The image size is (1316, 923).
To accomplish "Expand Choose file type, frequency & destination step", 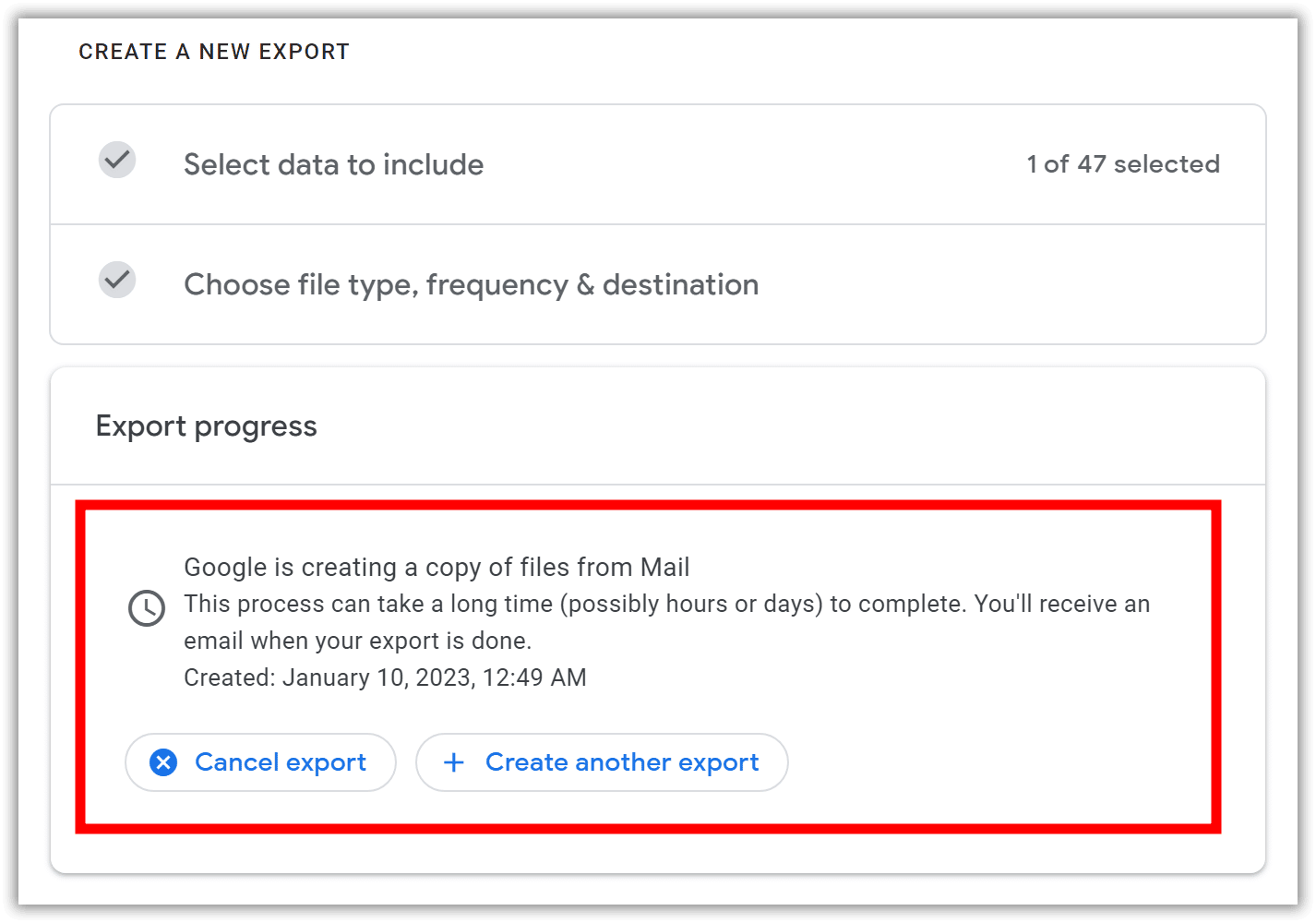I will [x=658, y=284].
